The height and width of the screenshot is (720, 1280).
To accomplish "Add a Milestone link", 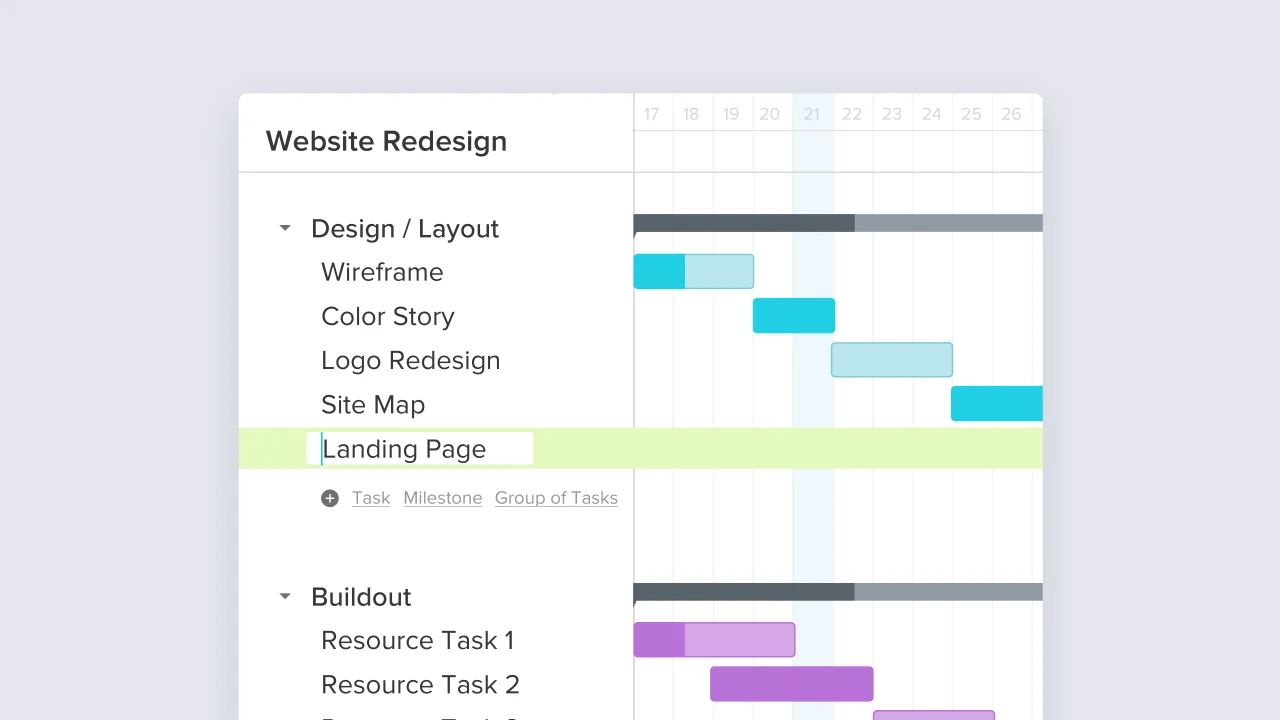I will point(443,498).
